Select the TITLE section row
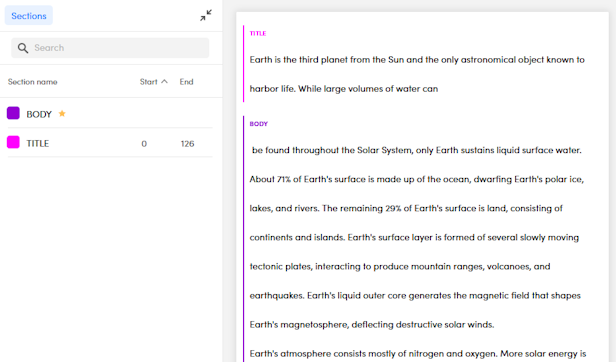The width and height of the screenshot is (616, 362). pyautogui.click(x=110, y=143)
